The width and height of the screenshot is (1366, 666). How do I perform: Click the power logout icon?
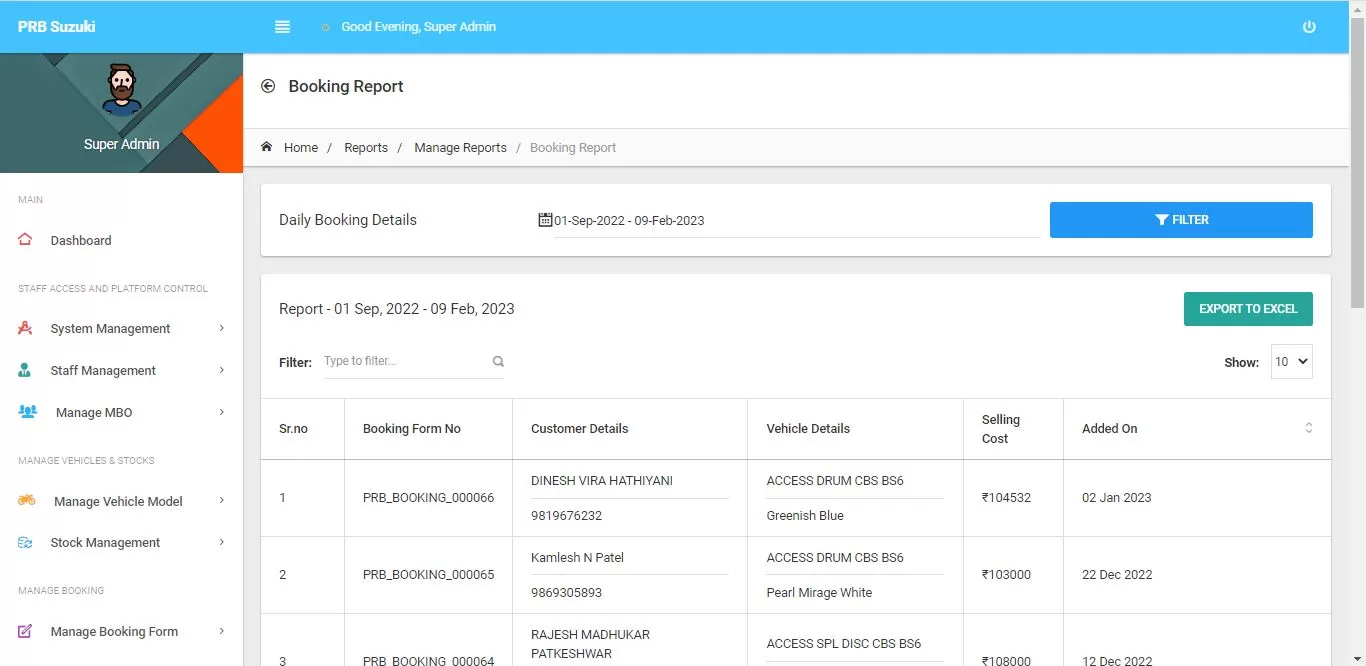1309,27
